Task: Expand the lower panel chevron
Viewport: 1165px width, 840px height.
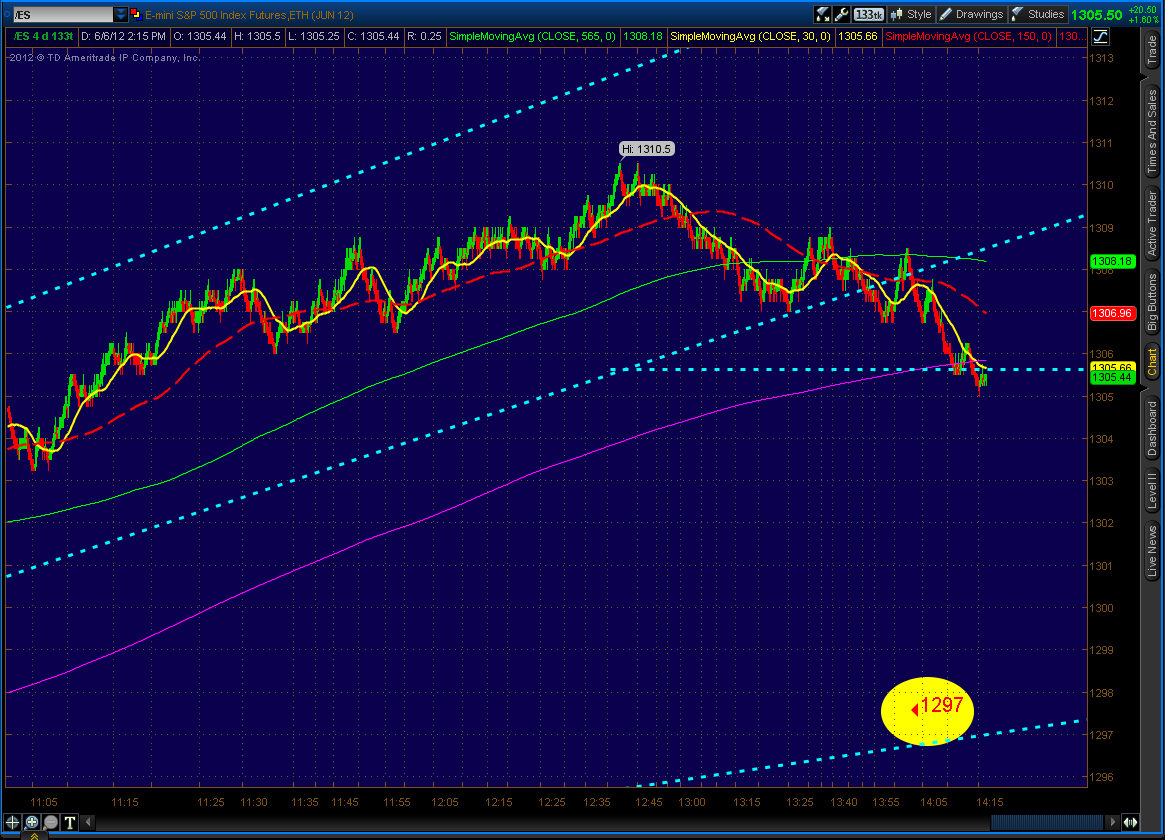Action: (x=34, y=836)
